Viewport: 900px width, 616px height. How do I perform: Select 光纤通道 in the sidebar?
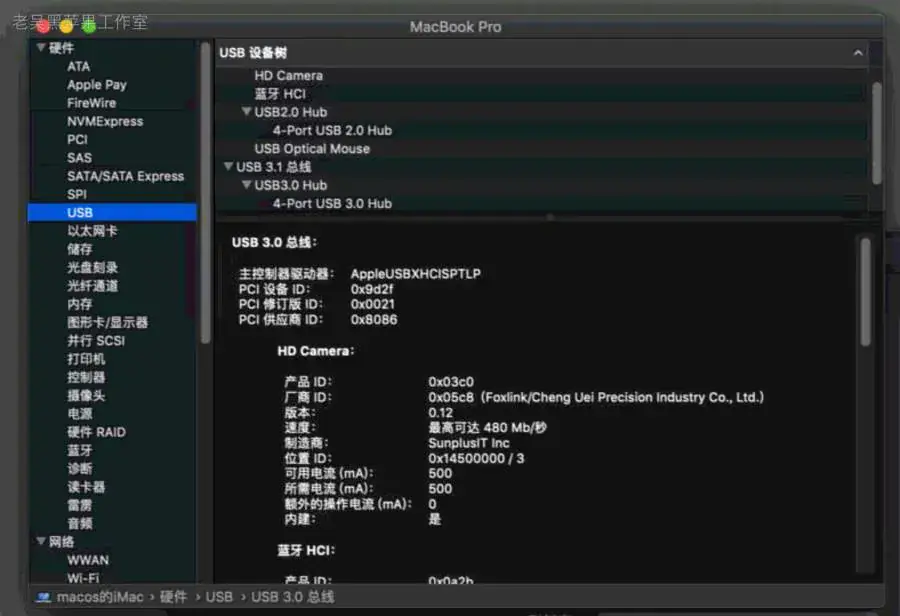[92, 286]
